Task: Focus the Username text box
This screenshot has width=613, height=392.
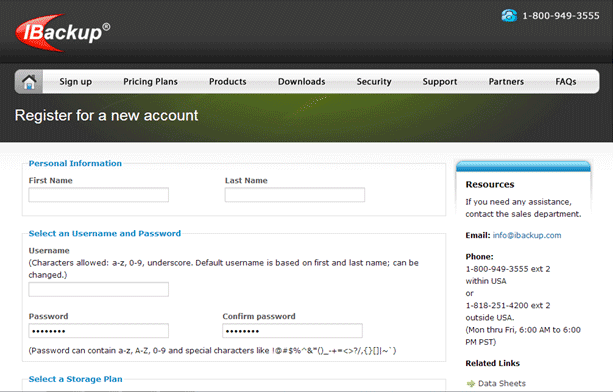Action: pos(99,289)
